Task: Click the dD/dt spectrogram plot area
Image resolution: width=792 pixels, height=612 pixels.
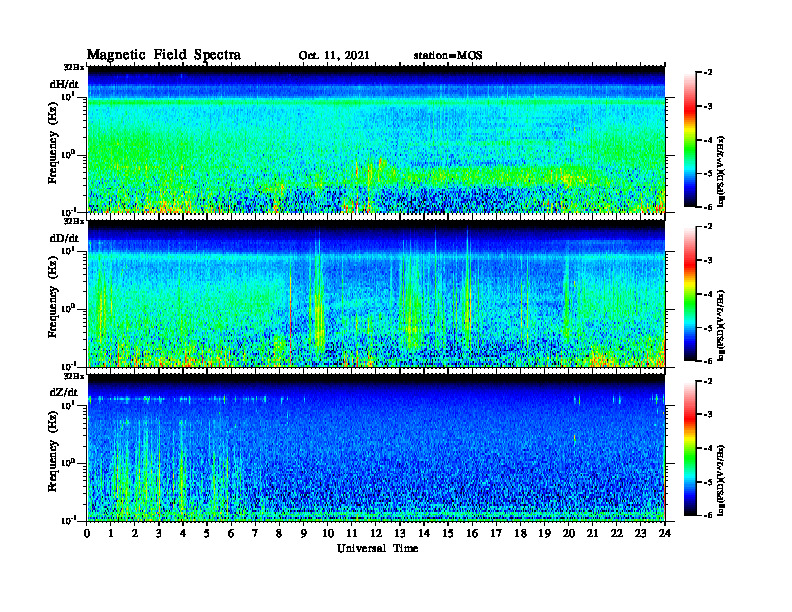Action: coord(376,293)
